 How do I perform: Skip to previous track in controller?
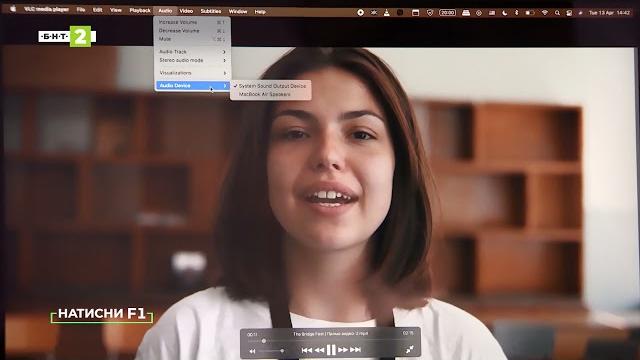[x=307, y=350]
